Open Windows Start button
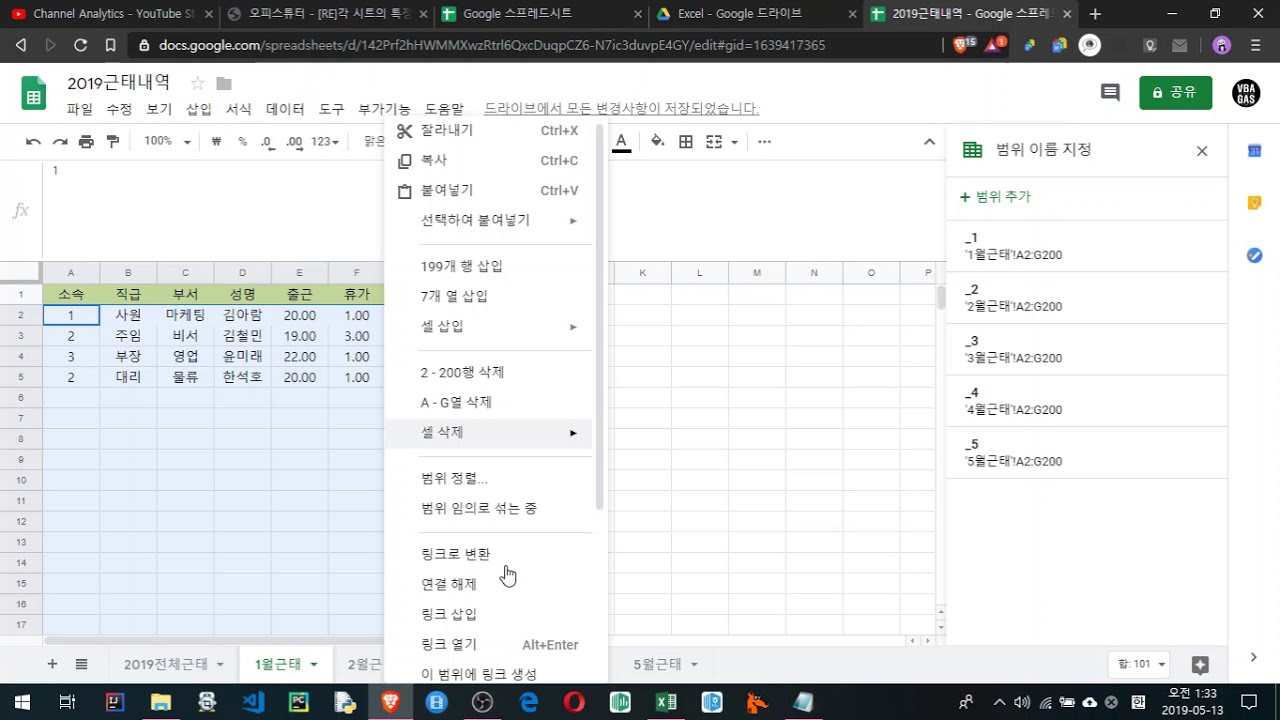Screen dimensions: 1280x720 (22, 702)
